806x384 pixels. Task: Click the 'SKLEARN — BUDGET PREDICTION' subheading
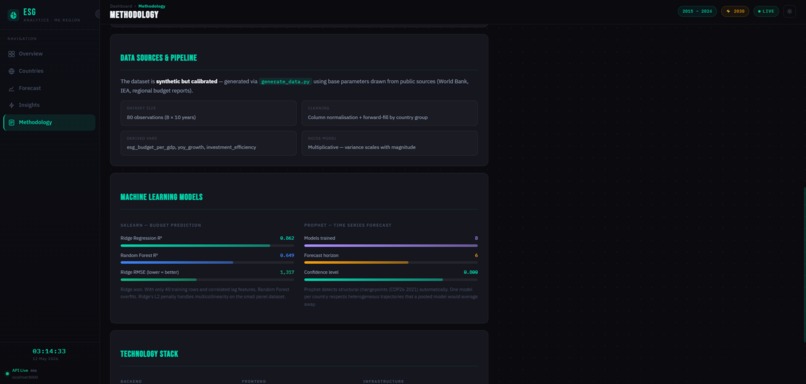point(161,225)
